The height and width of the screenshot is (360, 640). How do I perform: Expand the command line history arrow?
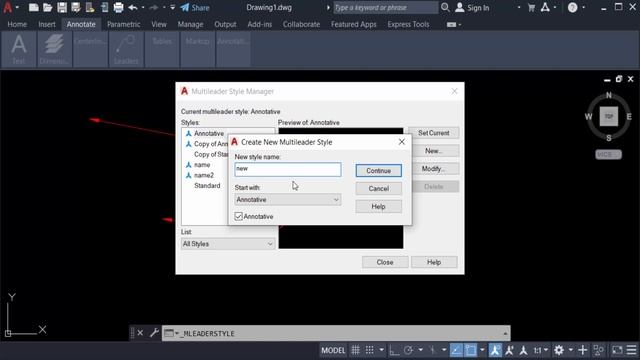pos(505,333)
